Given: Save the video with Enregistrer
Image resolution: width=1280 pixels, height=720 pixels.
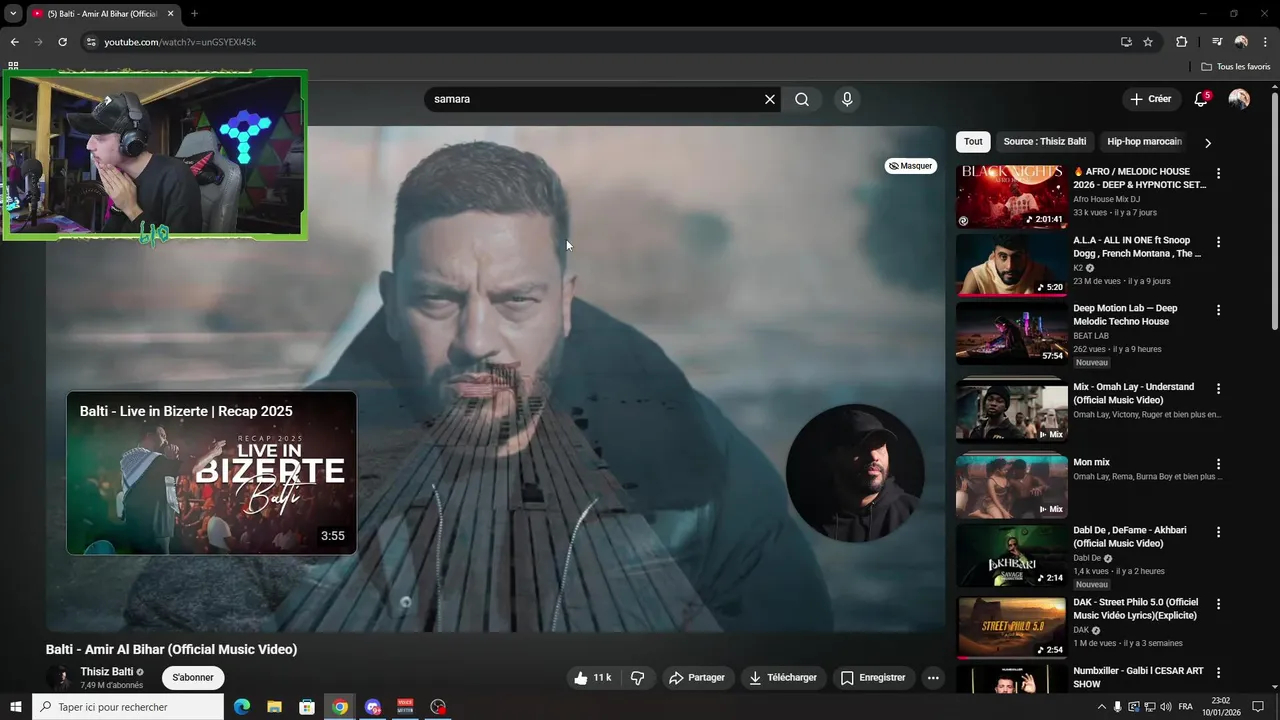Looking at the screenshot, I should [873, 678].
